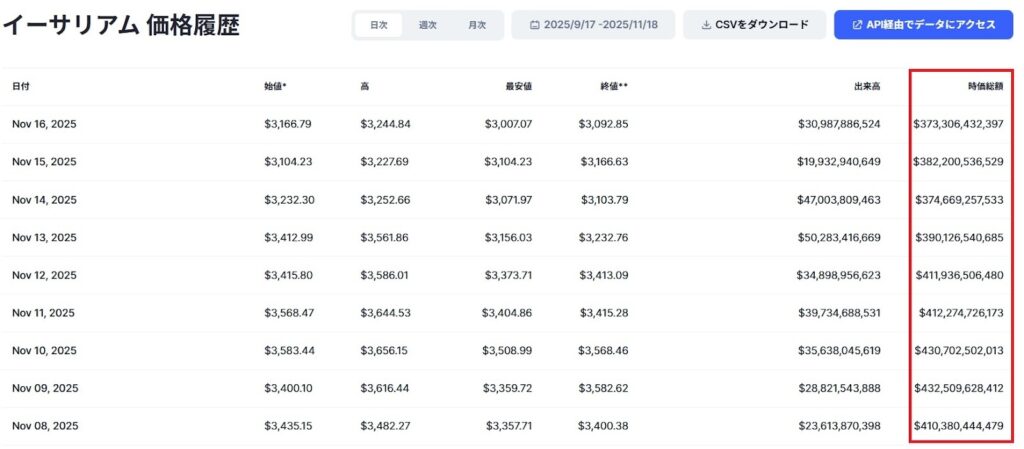Open the 2025/9/17 -2025/11/18 date range picker
Image resolution: width=1024 pixels, height=449 pixels.
coord(593,25)
